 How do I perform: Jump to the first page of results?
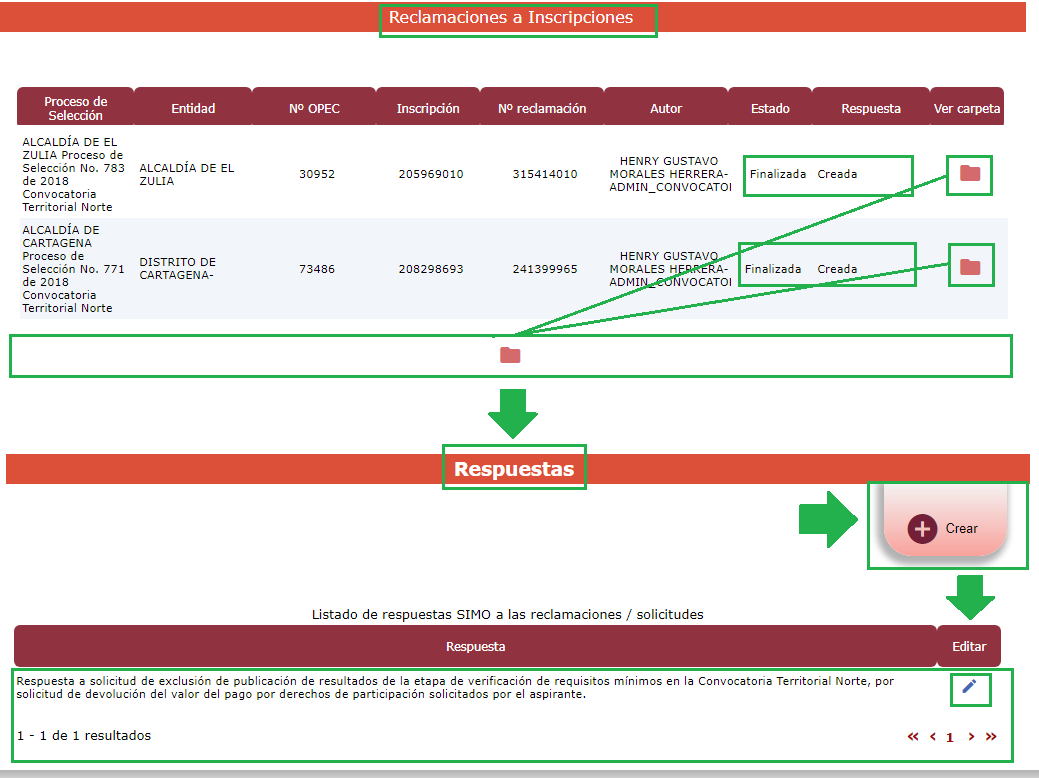pyautogui.click(x=912, y=737)
